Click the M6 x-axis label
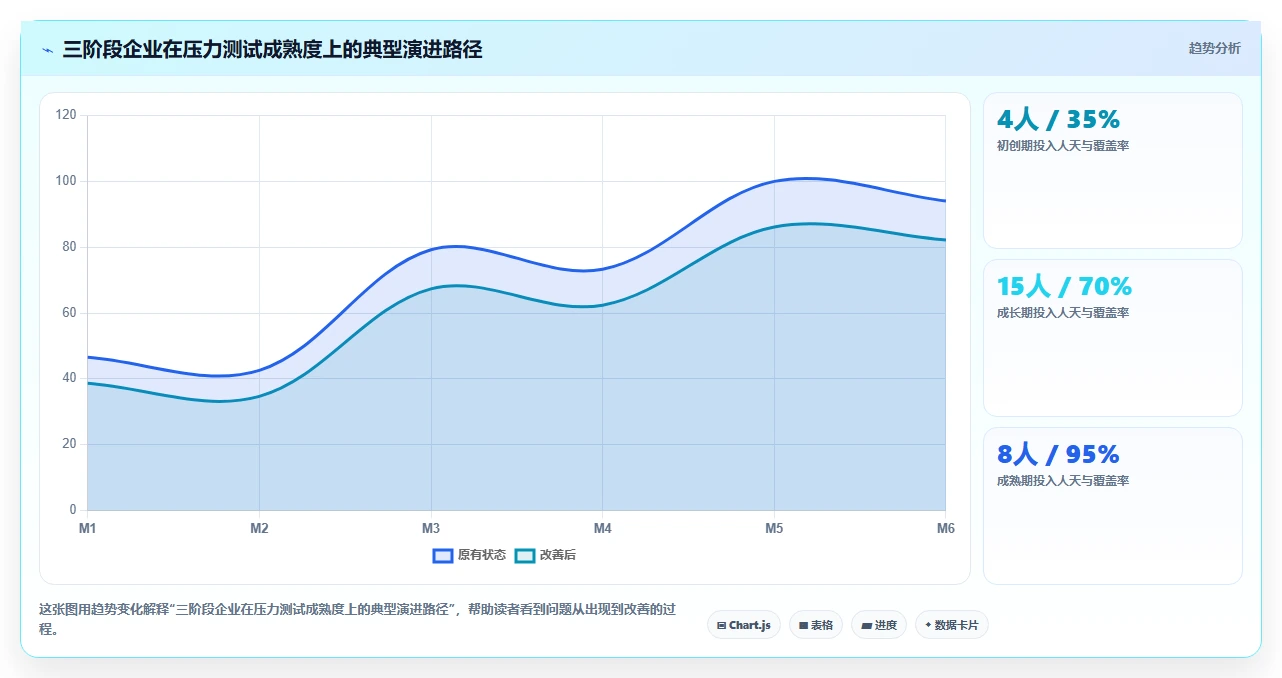The width and height of the screenshot is (1282, 678). pyautogui.click(x=945, y=528)
